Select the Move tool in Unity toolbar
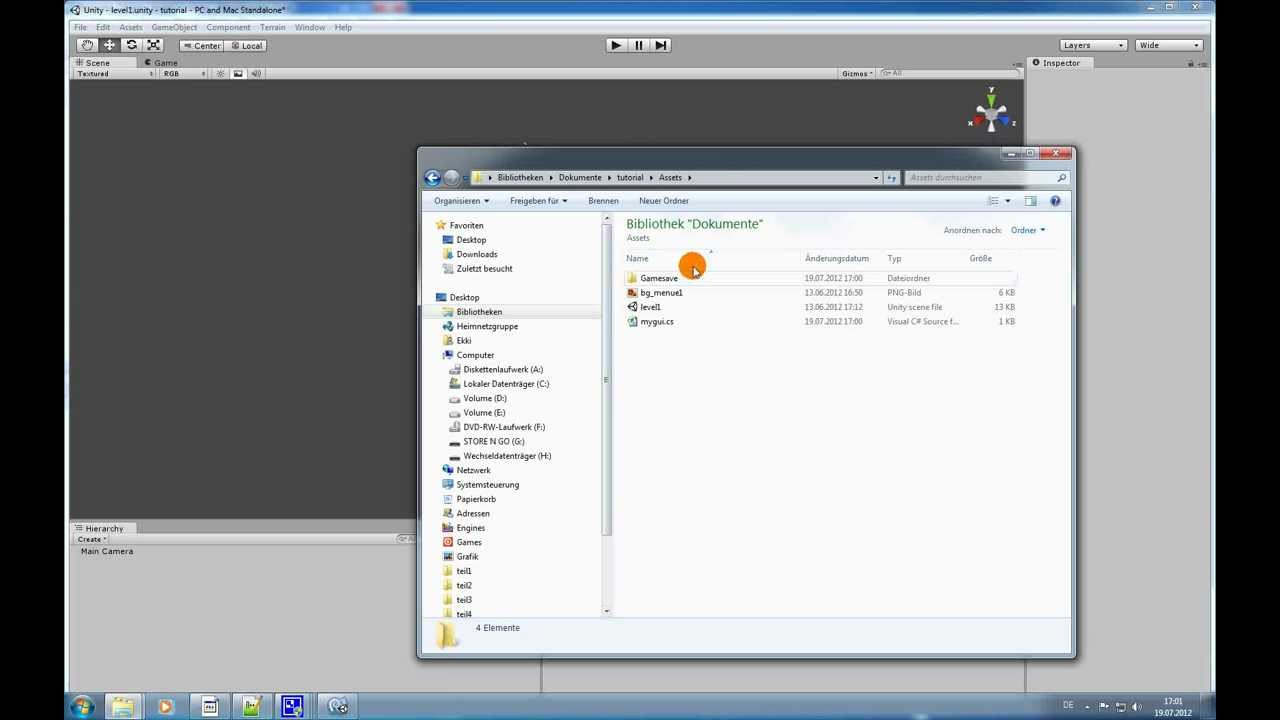 tap(109, 45)
